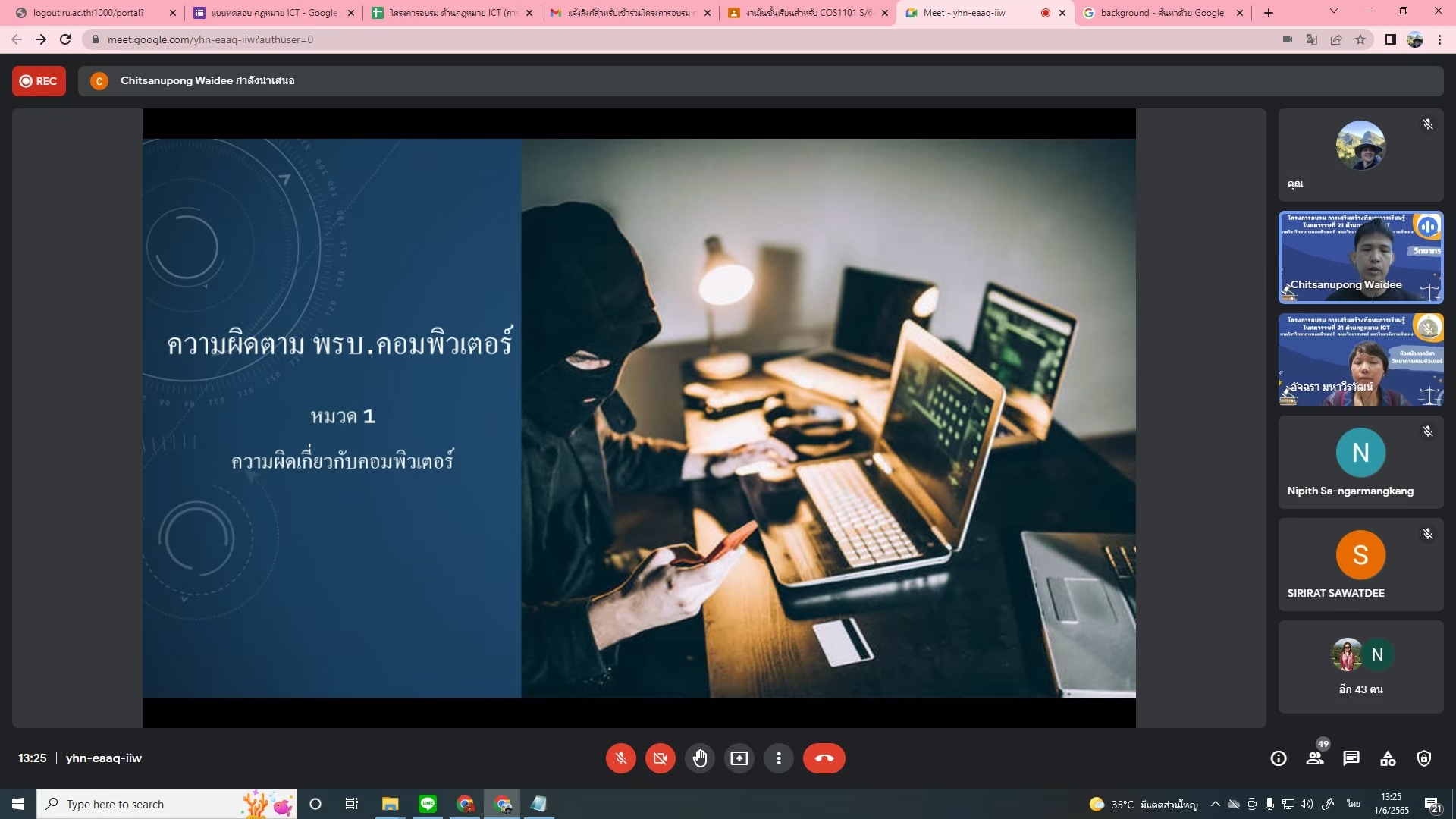Open more options three-dot menu in Meet

pos(778,758)
